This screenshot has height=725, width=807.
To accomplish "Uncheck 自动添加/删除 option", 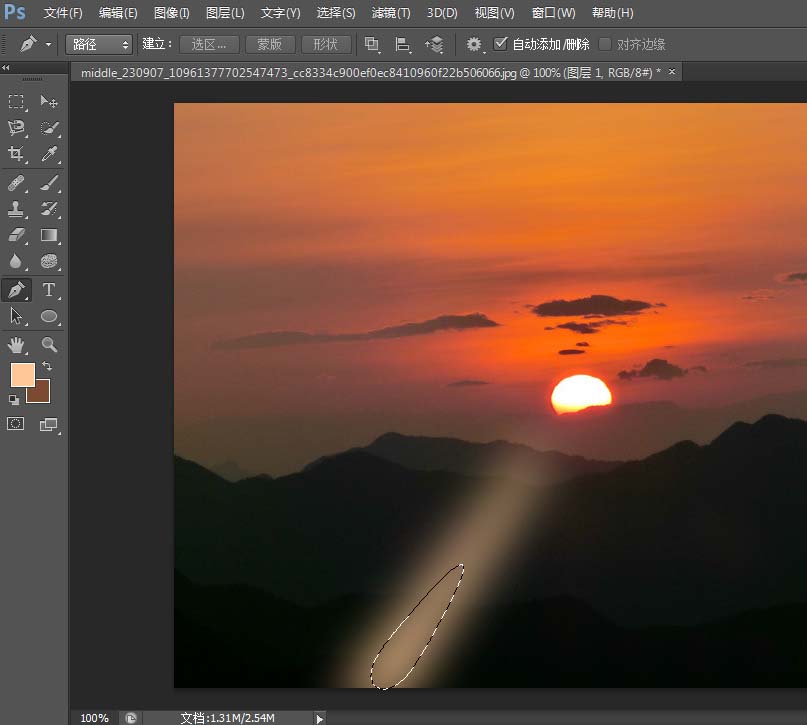I will 501,44.
